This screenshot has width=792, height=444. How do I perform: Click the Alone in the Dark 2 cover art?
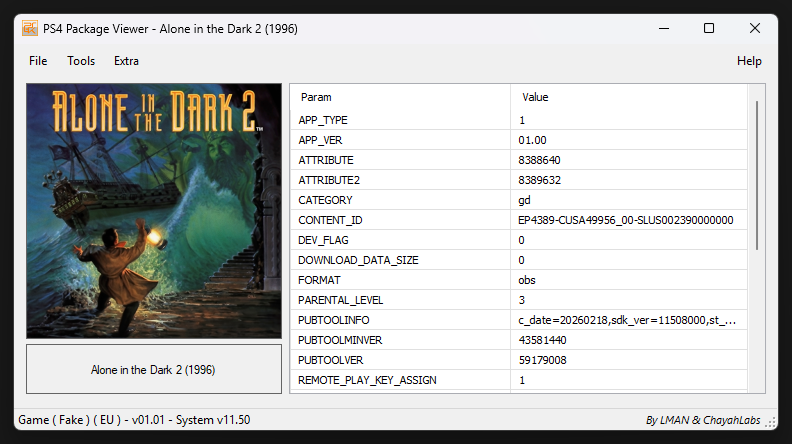154,211
